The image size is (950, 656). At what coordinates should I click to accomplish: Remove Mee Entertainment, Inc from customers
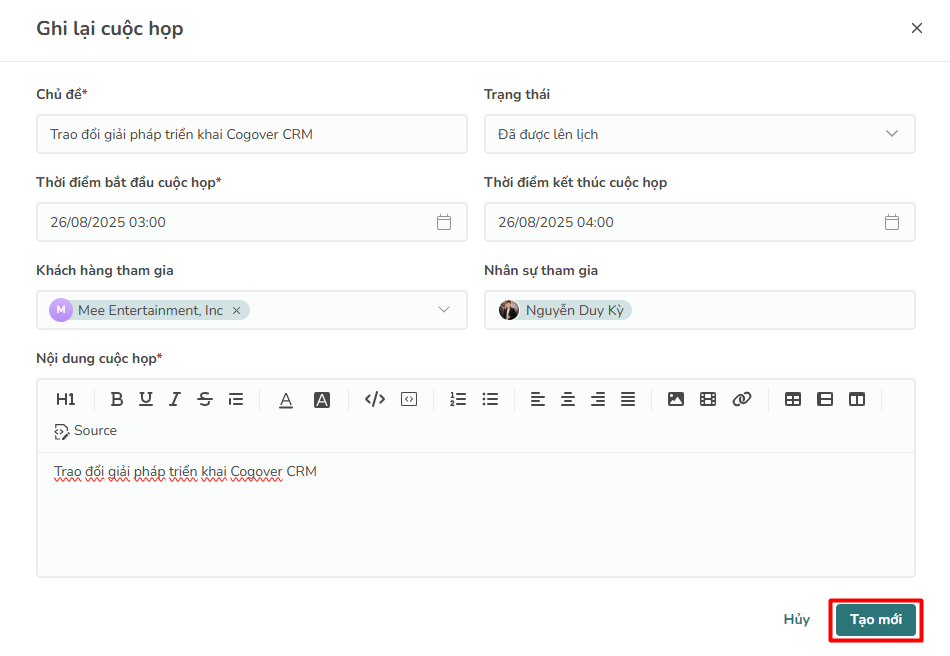click(237, 311)
